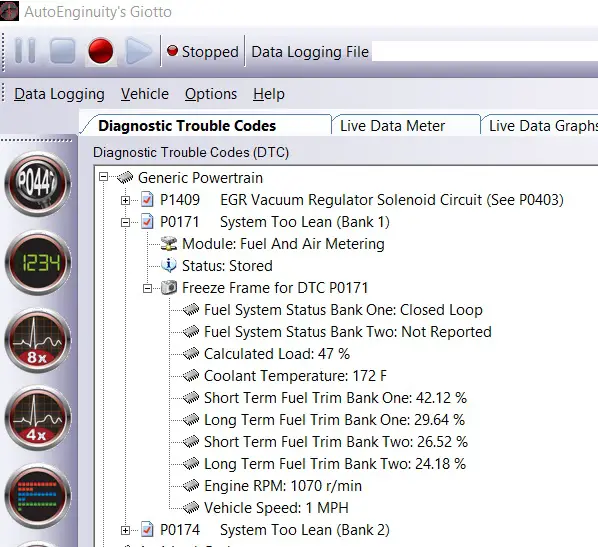Select the Calculated Load: 47 % row
Screen dimensions: 598x547
[277, 354]
